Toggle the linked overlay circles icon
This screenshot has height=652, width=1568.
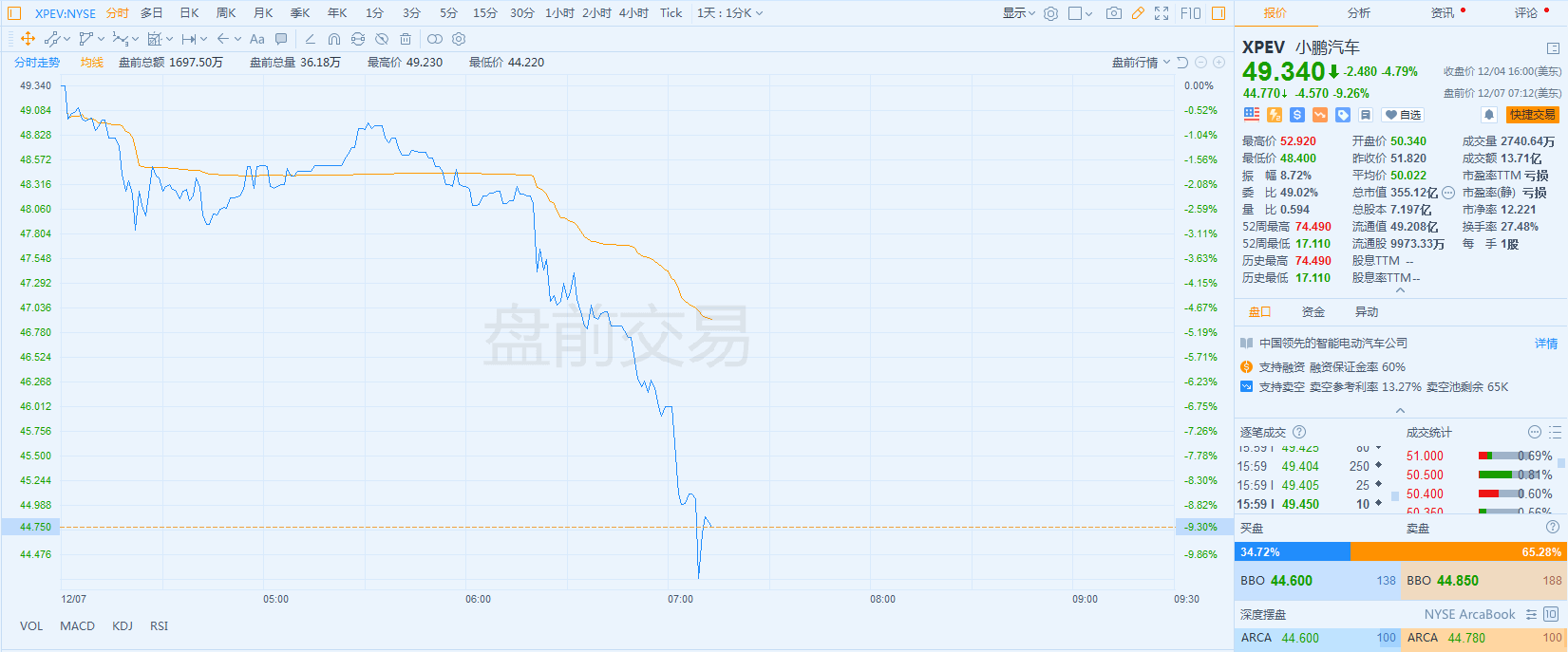pyautogui.click(x=435, y=39)
